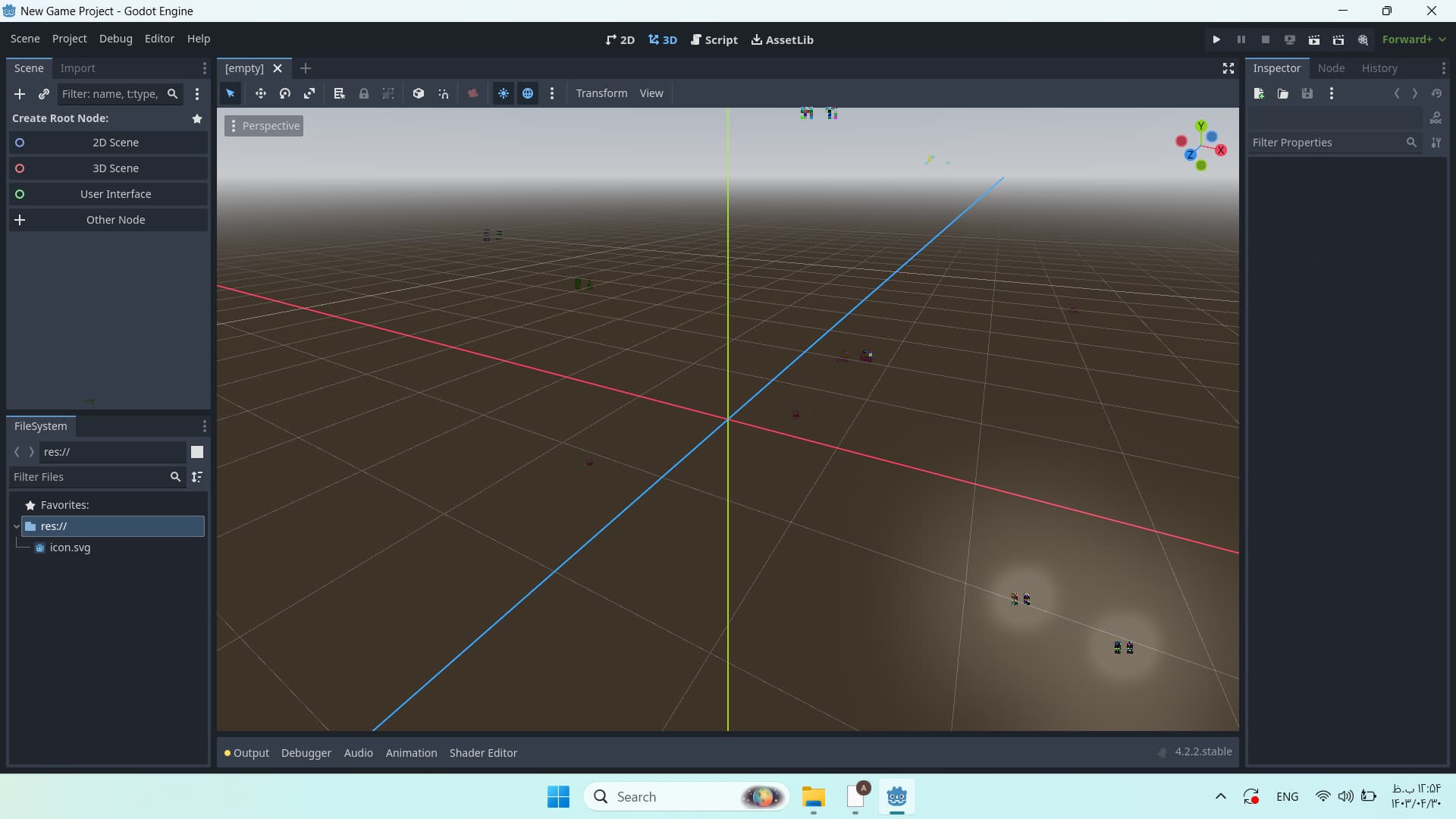
Task: Select the Move mode tool
Action: coord(260,93)
